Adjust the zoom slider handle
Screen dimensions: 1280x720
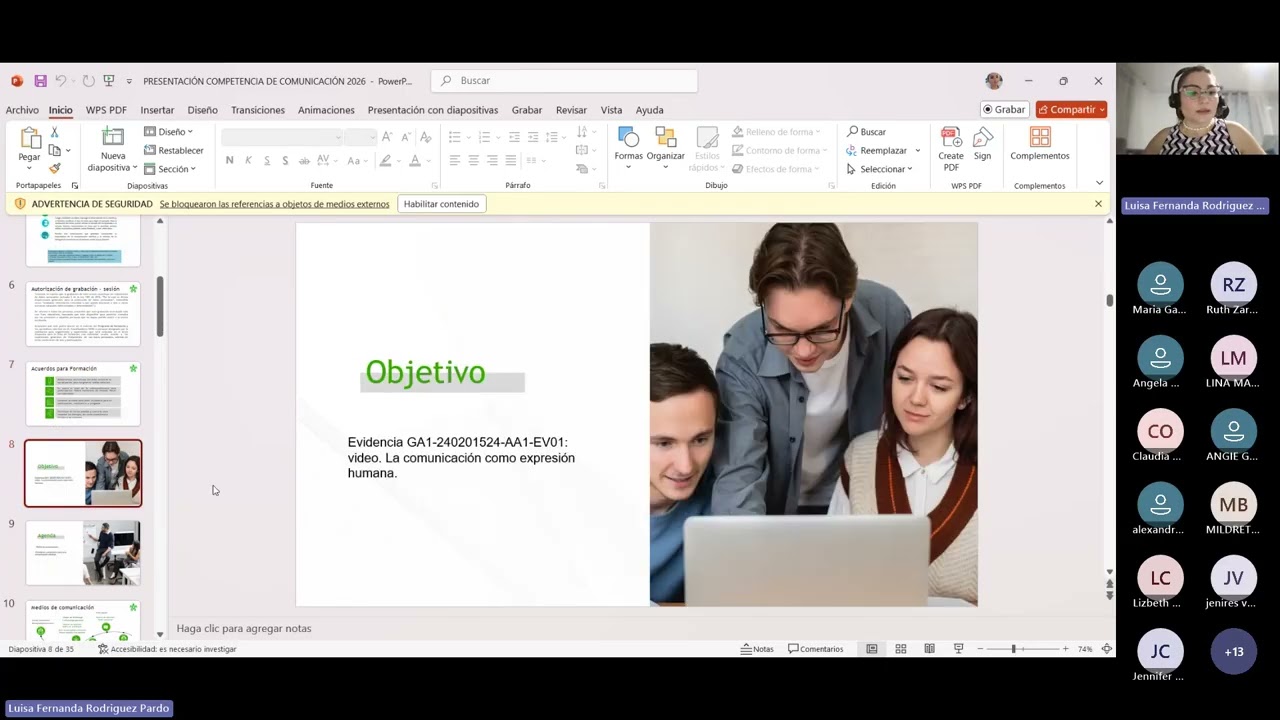click(1013, 649)
